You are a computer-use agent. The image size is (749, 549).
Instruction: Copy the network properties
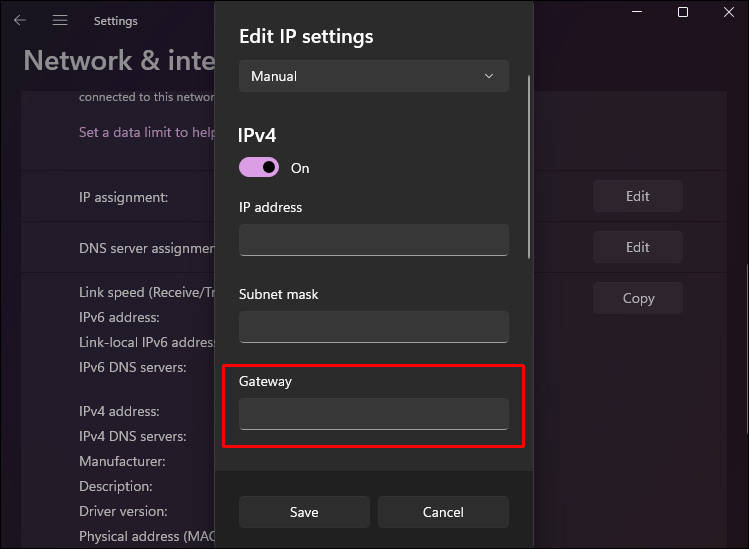[x=637, y=298]
